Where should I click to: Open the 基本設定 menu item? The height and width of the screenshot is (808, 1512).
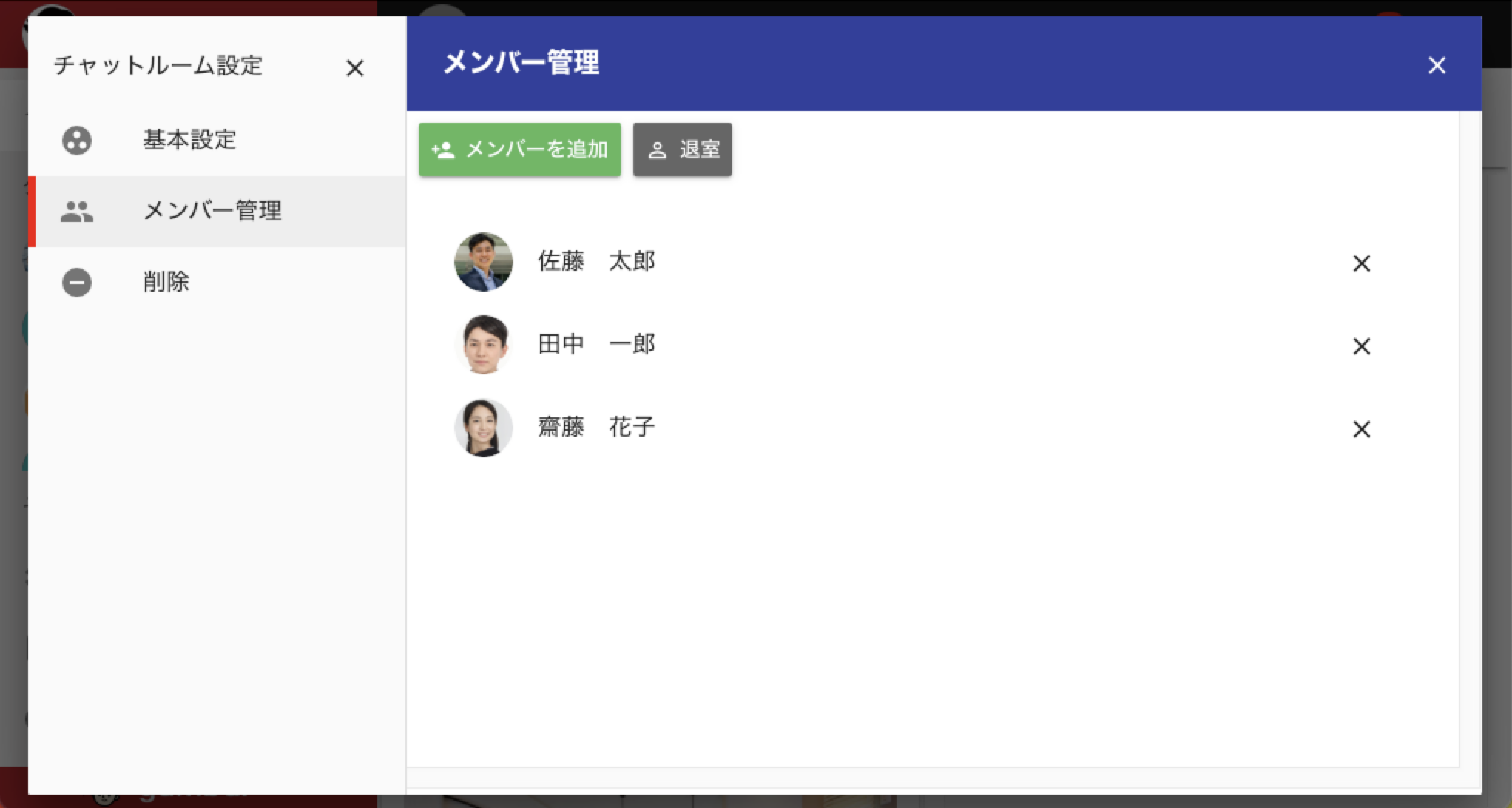click(217, 141)
